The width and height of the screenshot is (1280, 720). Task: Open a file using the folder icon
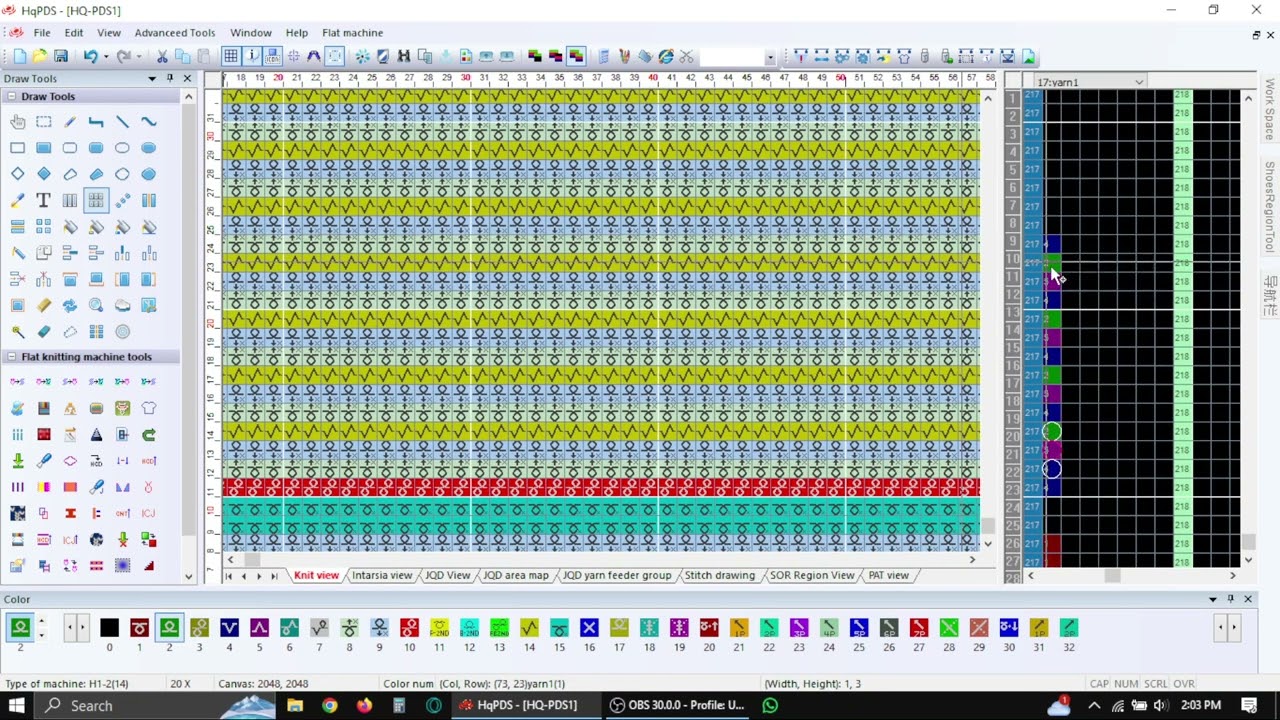tap(40, 57)
